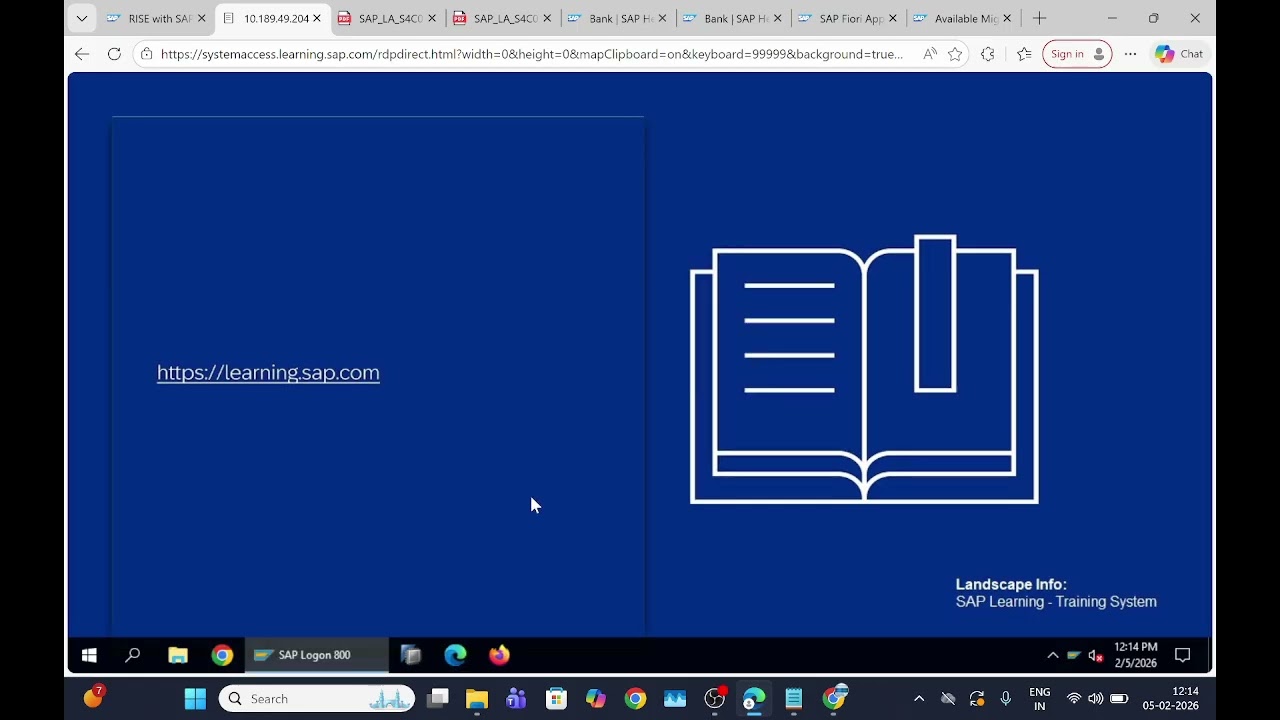Screen dimensions: 1280x720
Task: View site information lock icon
Action: pyautogui.click(x=147, y=54)
